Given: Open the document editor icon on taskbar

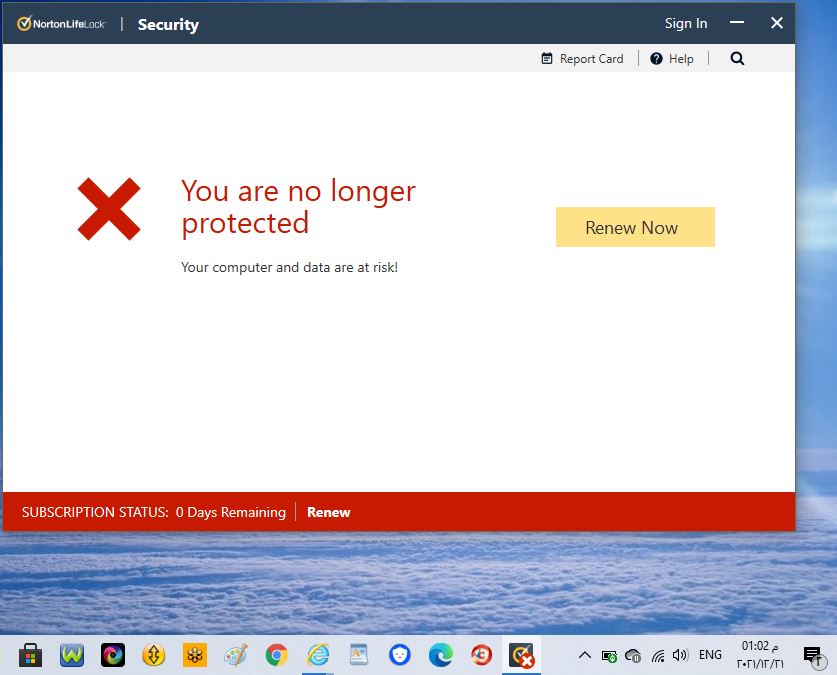Looking at the screenshot, I should (x=359, y=655).
